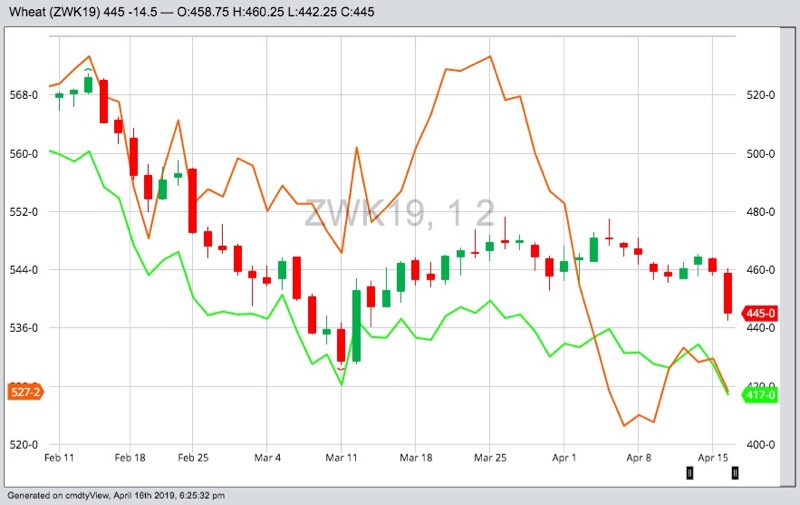Click the 568-0 axis label

(23, 95)
